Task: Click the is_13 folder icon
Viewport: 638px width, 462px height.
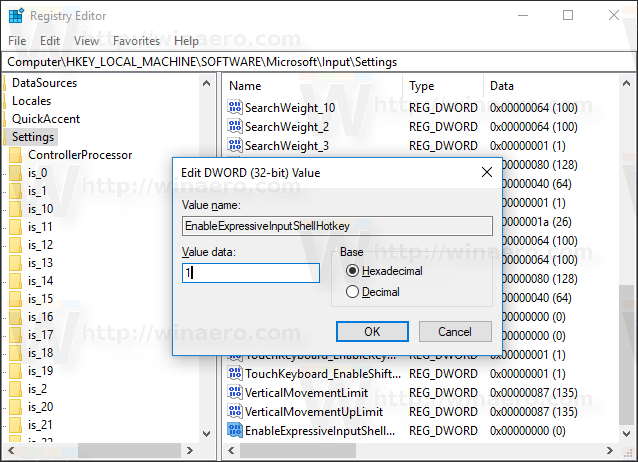Action: point(15,263)
